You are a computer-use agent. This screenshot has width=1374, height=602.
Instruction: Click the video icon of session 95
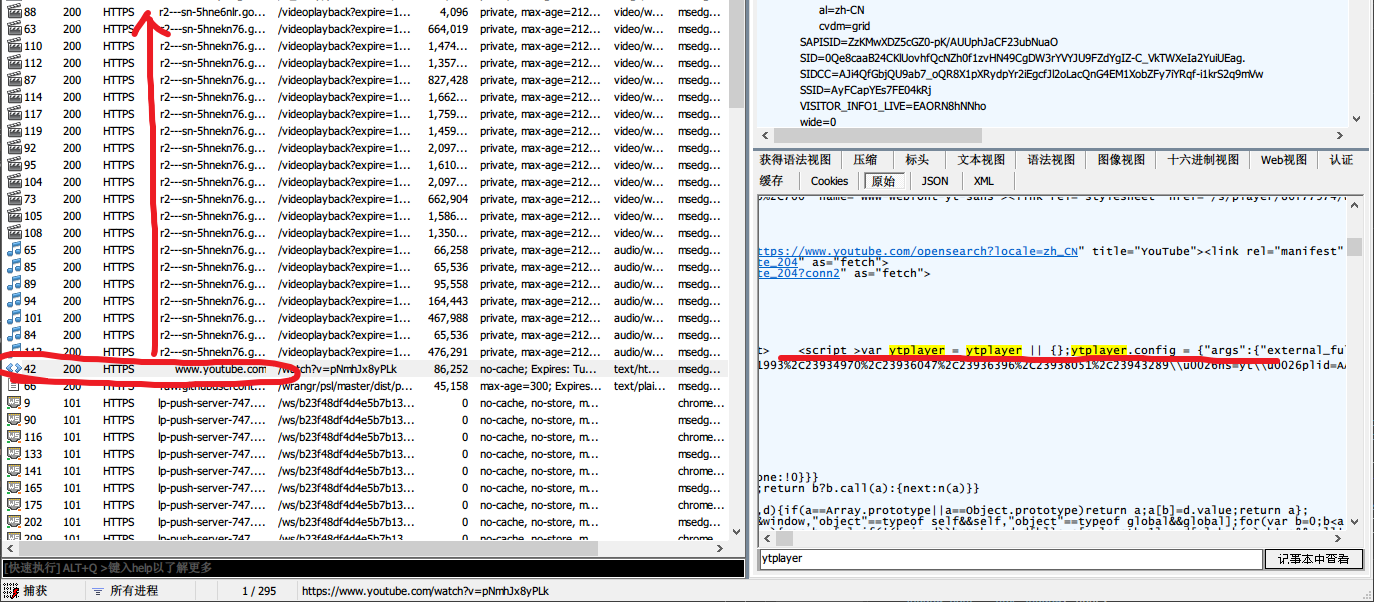(14, 165)
